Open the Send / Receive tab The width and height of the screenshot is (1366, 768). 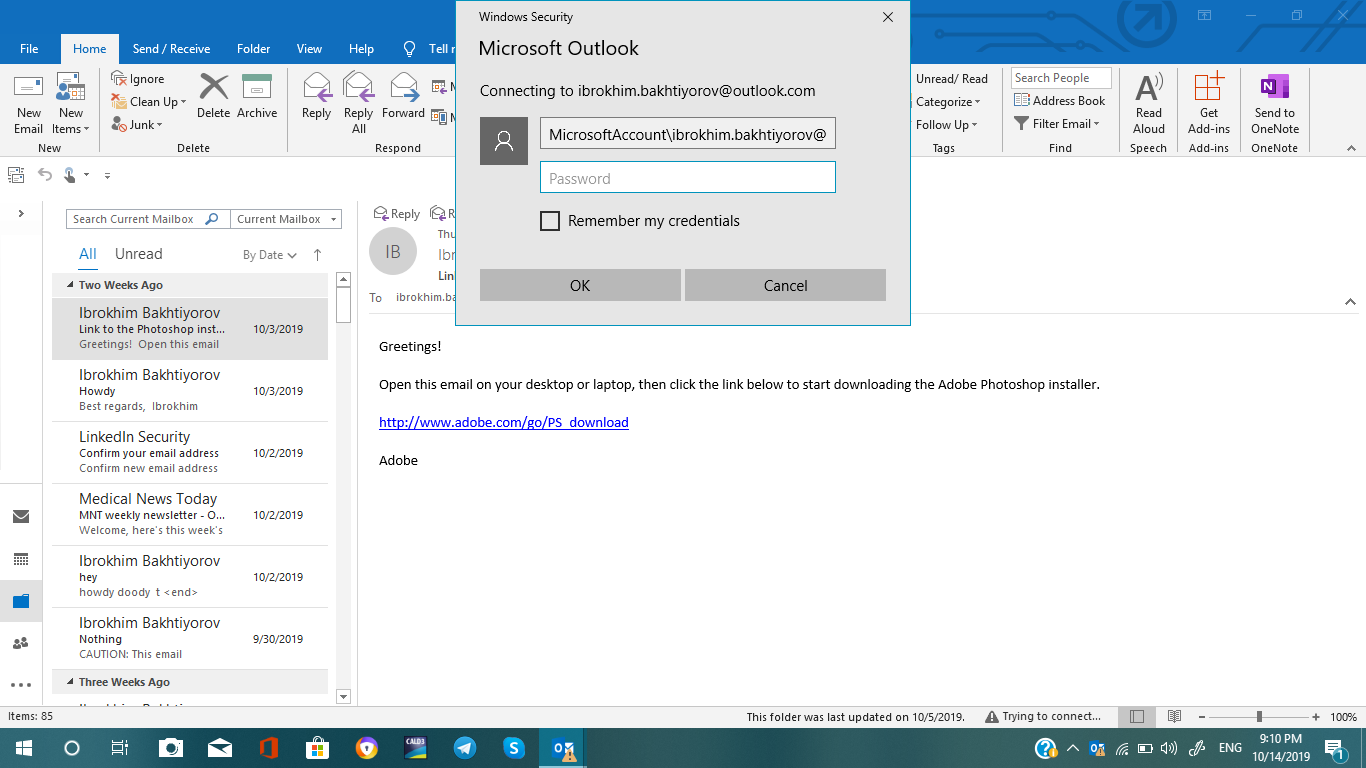[171, 49]
